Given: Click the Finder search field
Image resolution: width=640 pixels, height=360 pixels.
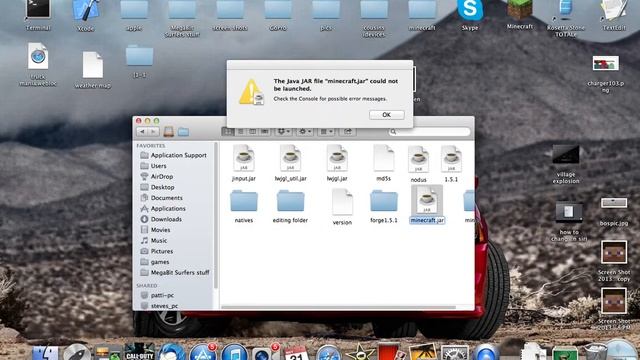Looking at the screenshot, I should click(429, 132).
